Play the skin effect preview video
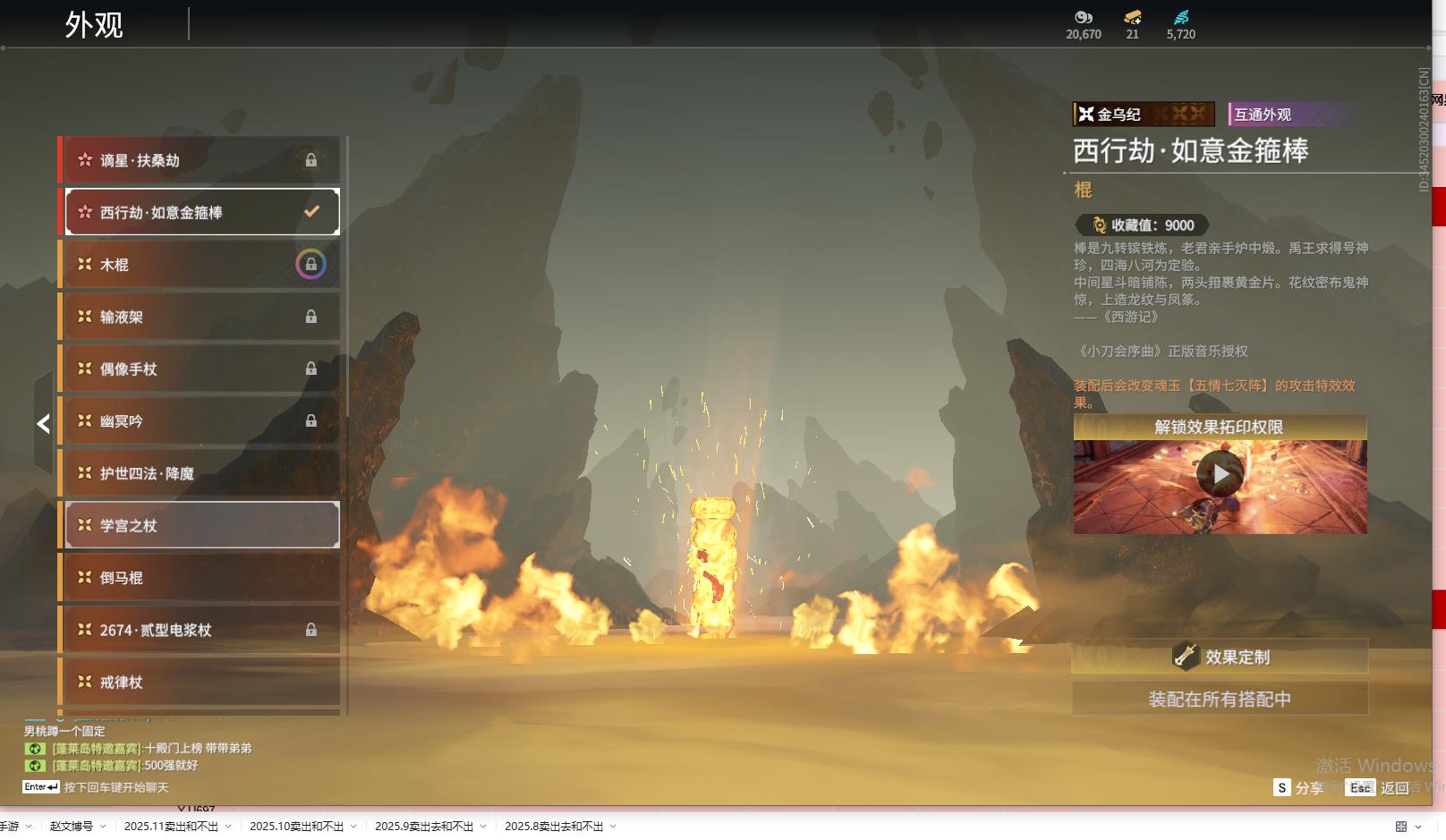 point(1221,474)
